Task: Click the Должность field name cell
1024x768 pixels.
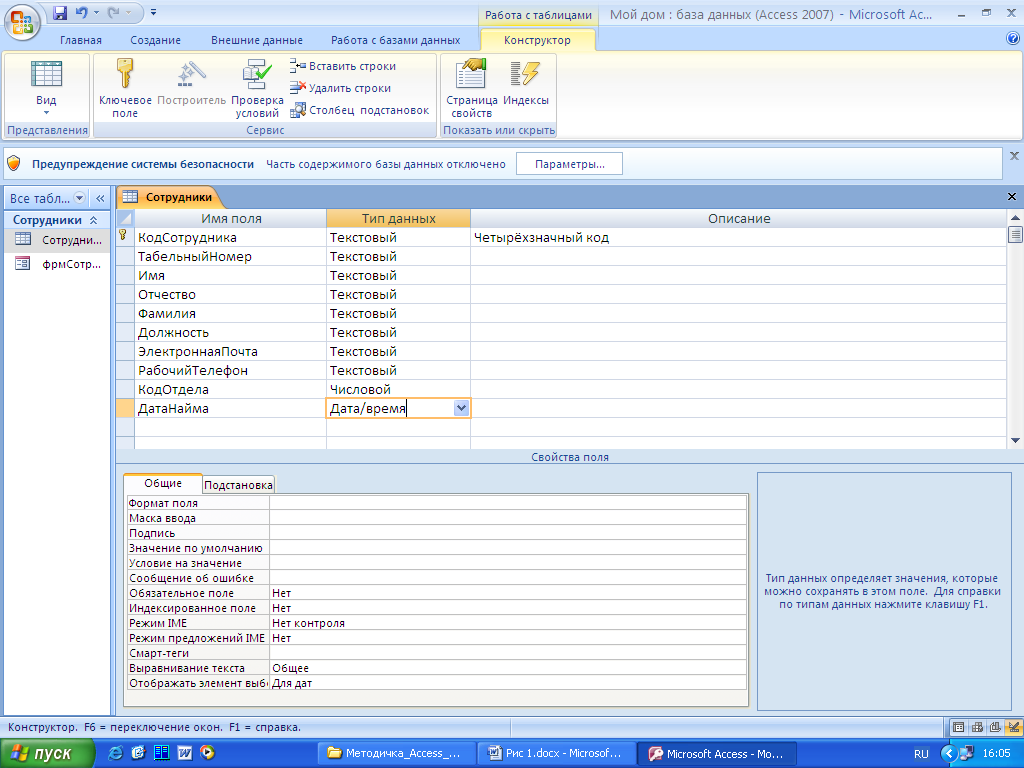Action: coord(231,332)
